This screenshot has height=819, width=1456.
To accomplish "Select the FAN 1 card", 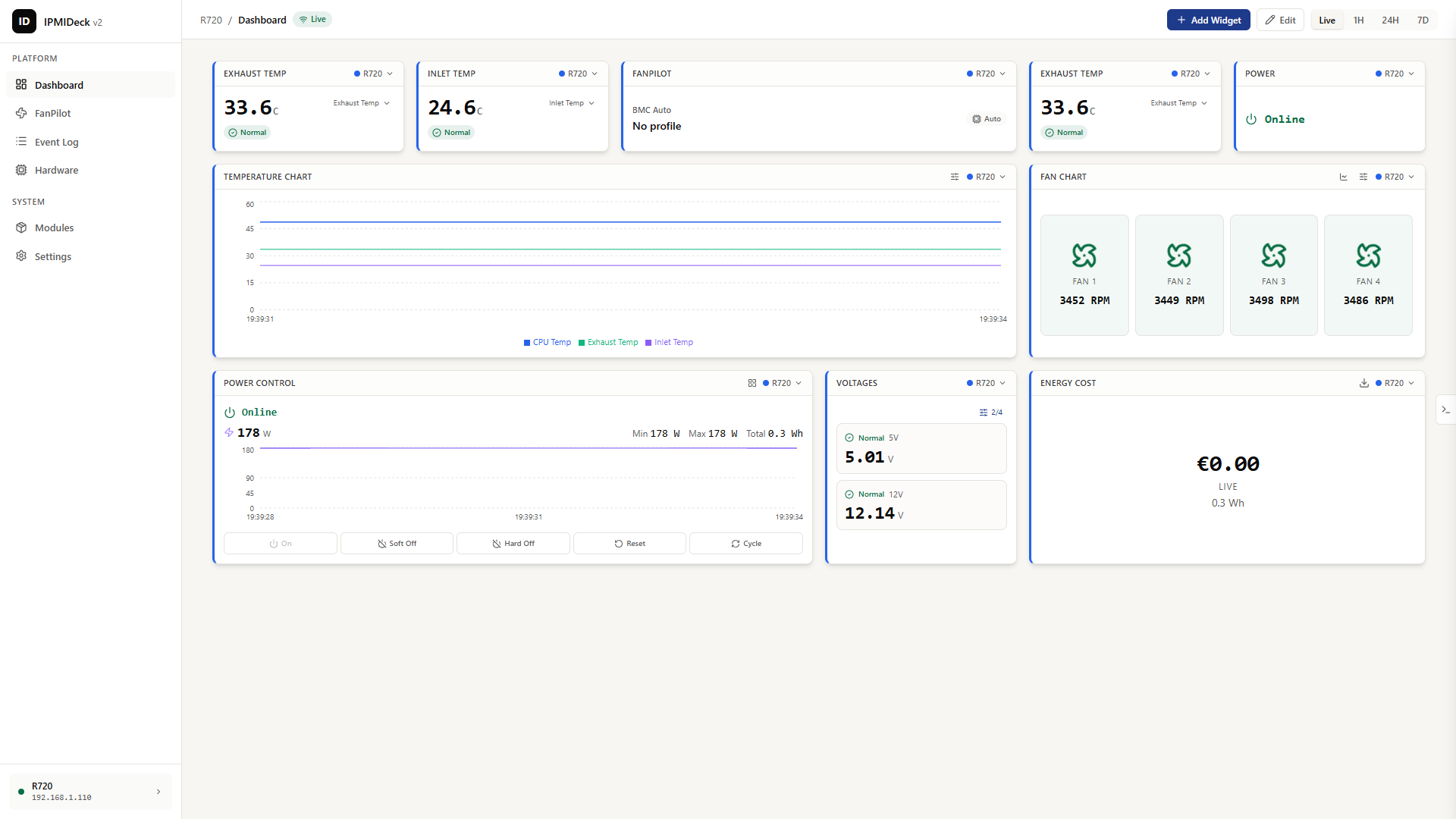I will (x=1084, y=275).
